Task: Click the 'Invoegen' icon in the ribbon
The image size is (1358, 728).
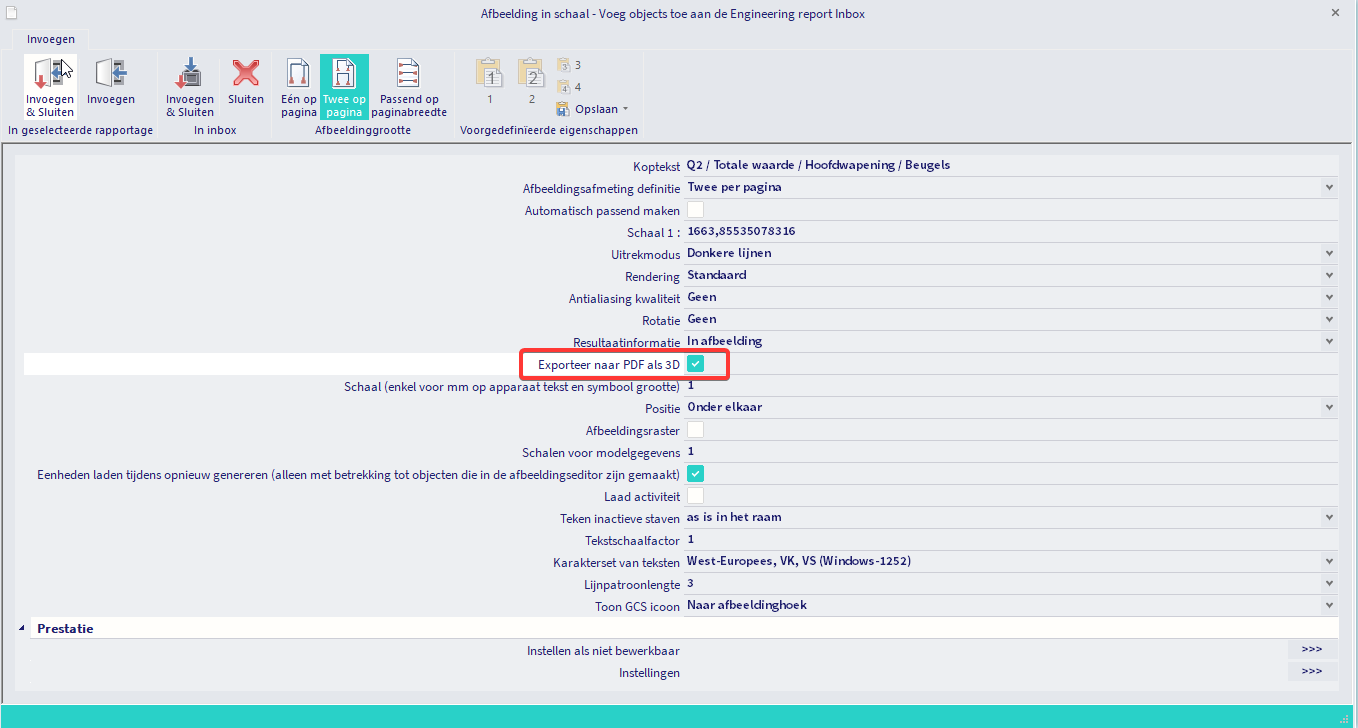Action: [110, 85]
